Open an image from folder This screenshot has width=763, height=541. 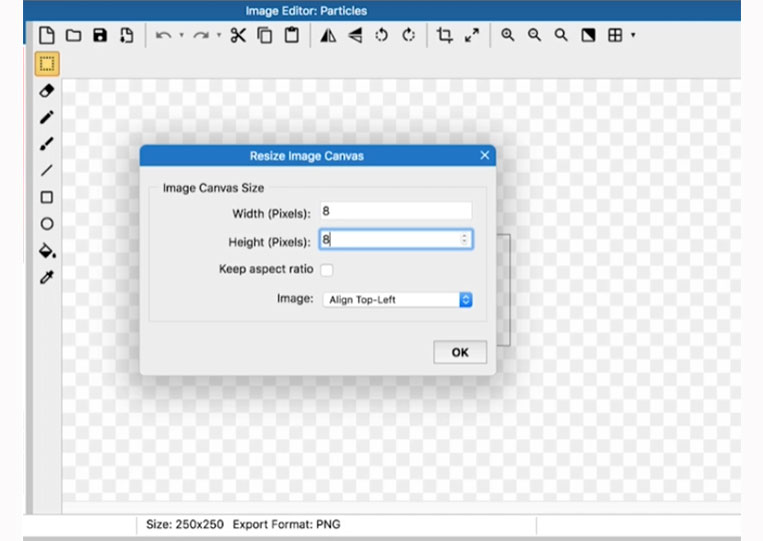point(73,35)
